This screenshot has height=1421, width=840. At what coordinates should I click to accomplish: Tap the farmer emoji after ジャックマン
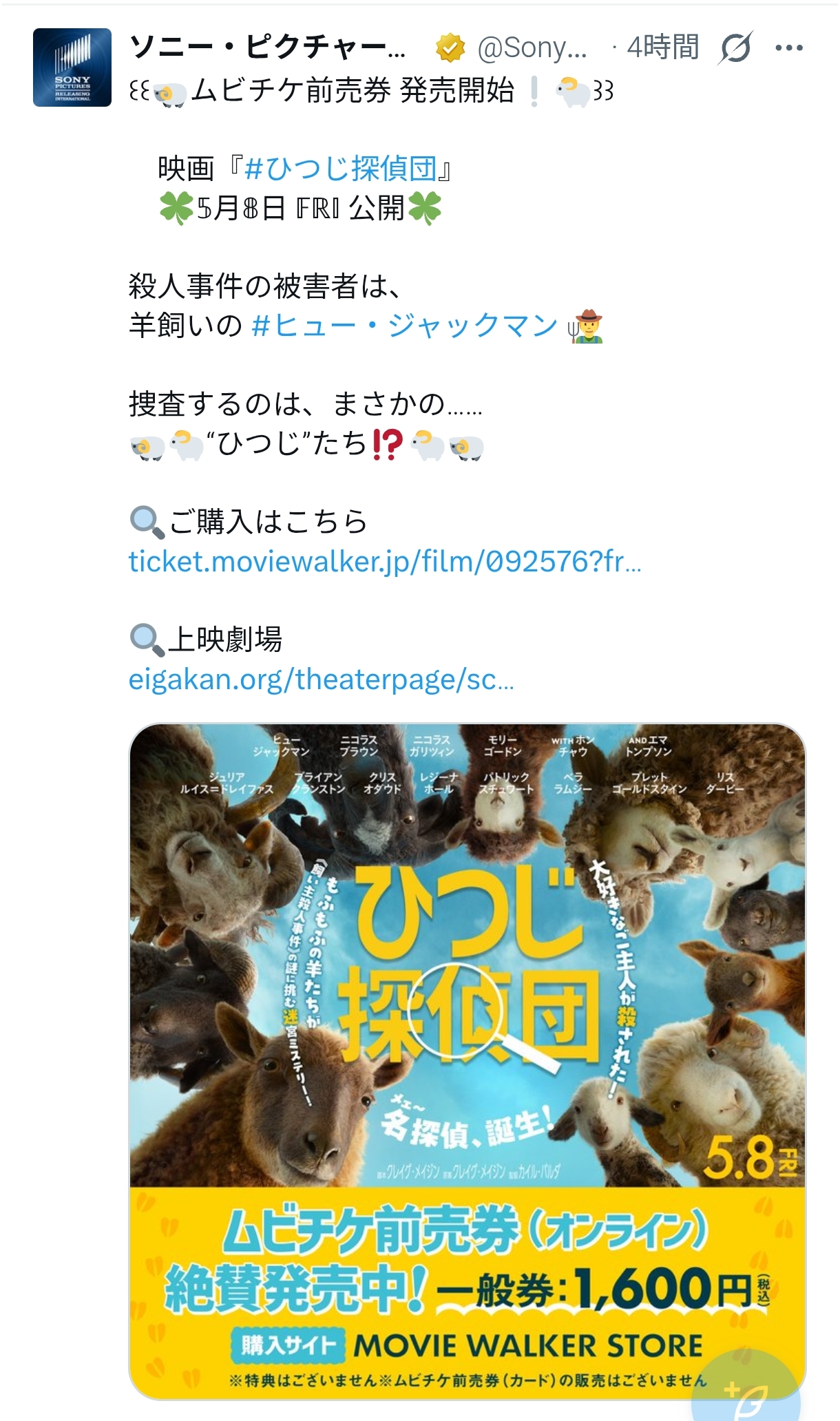pos(585,326)
